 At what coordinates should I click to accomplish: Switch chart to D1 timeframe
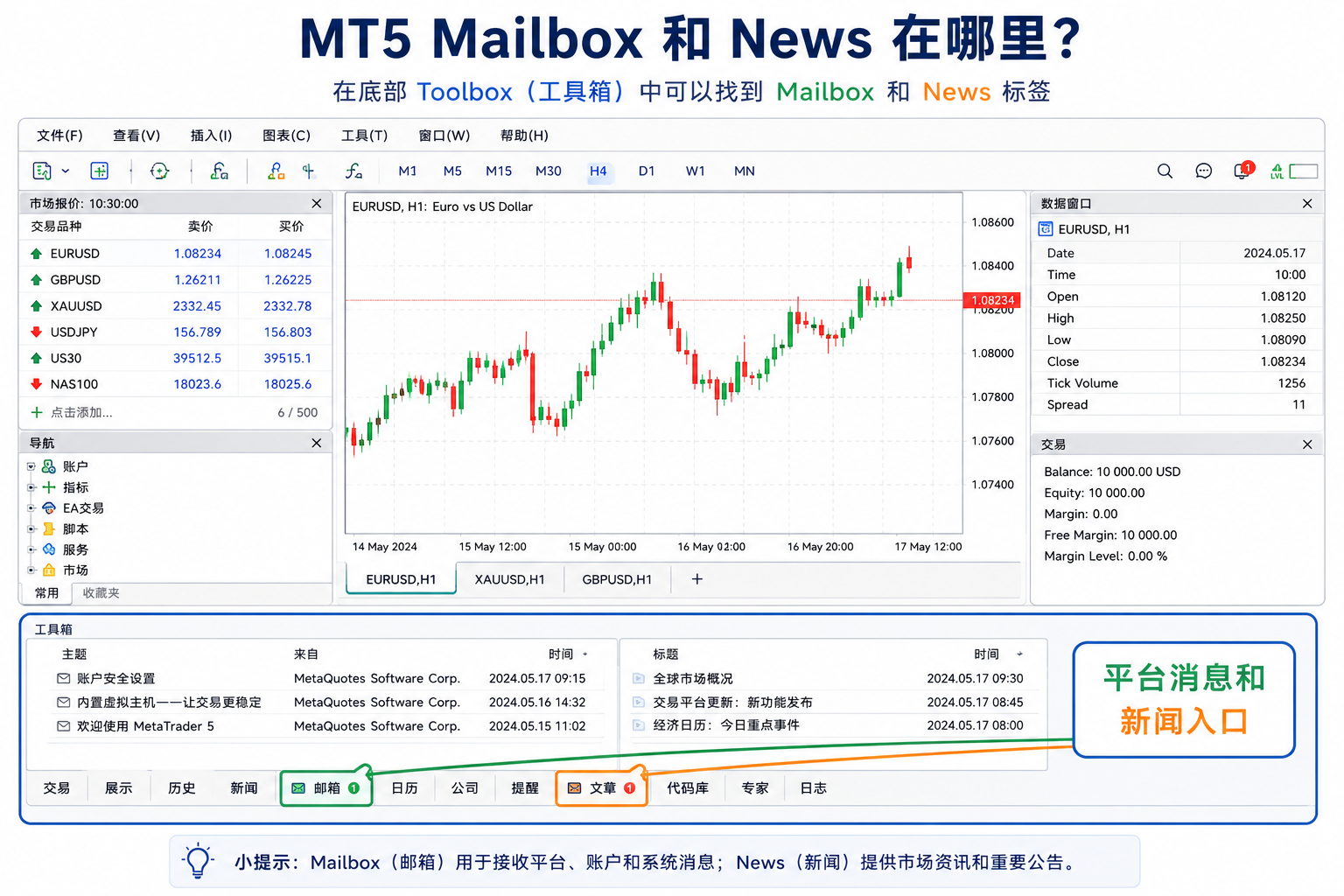(647, 171)
